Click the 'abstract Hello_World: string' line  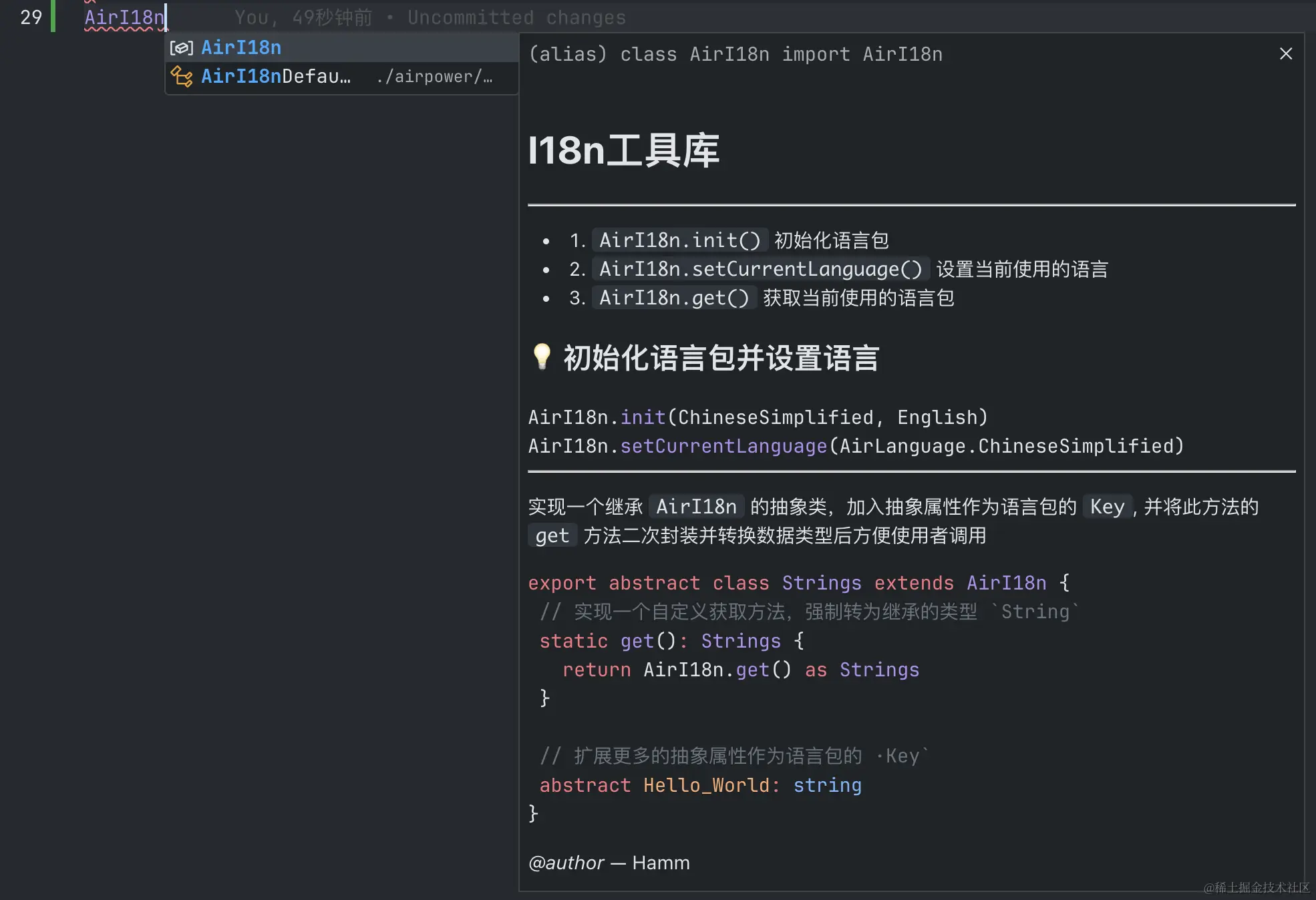tap(700, 785)
